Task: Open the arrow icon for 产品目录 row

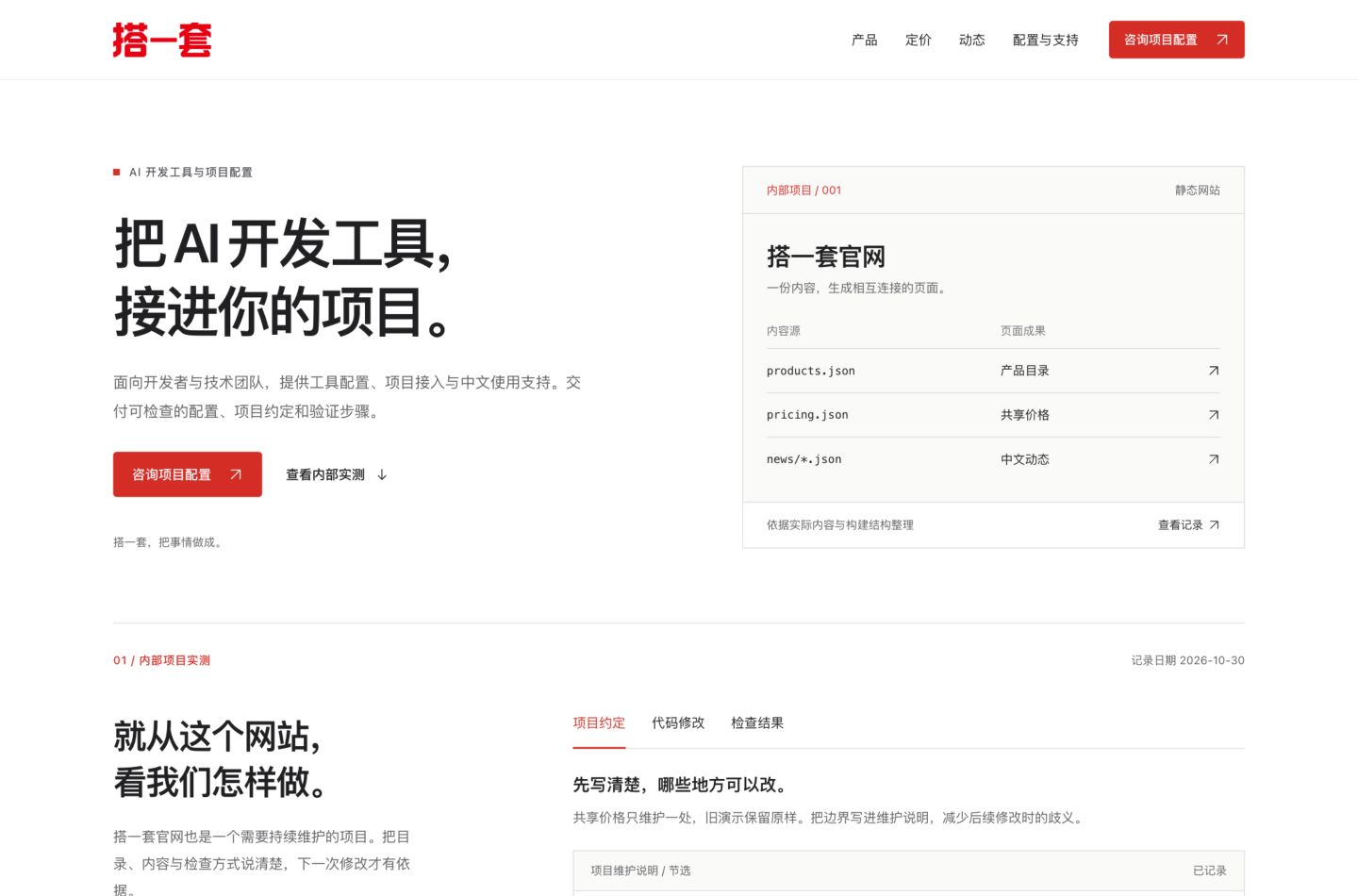Action: click(1214, 371)
